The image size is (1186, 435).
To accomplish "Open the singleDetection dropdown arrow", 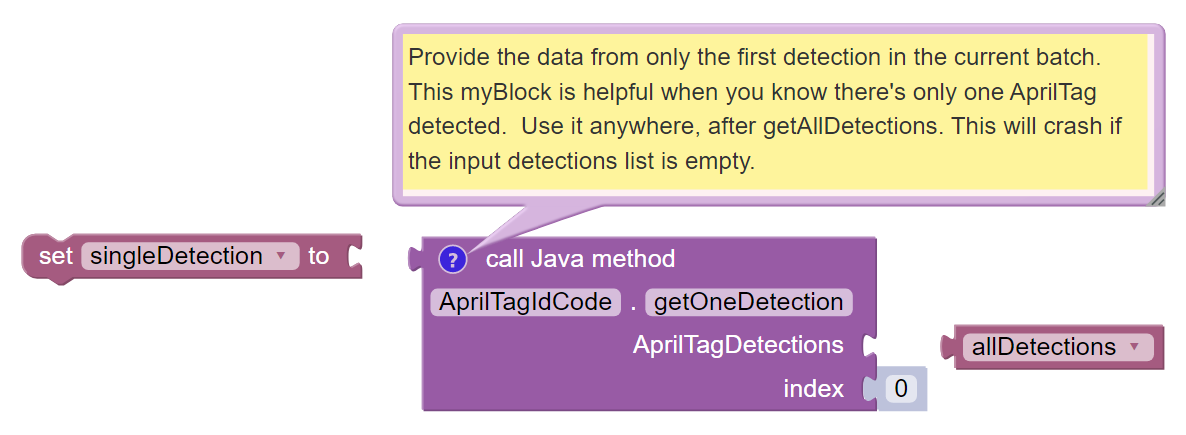I will point(281,257).
